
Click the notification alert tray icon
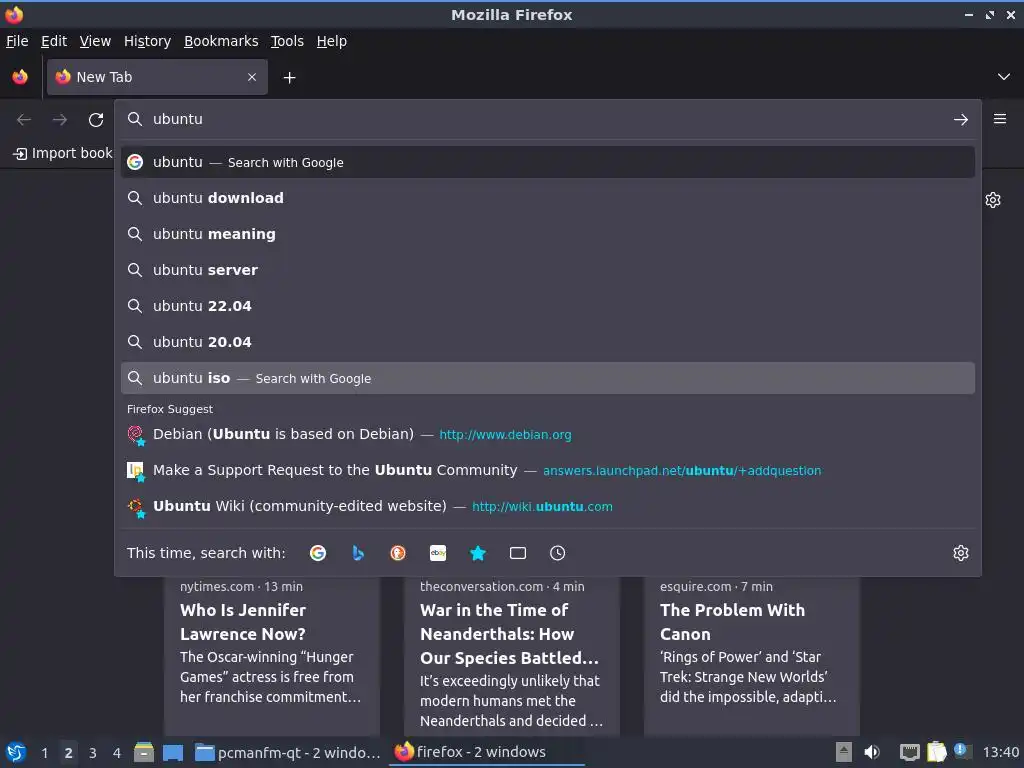(961, 751)
